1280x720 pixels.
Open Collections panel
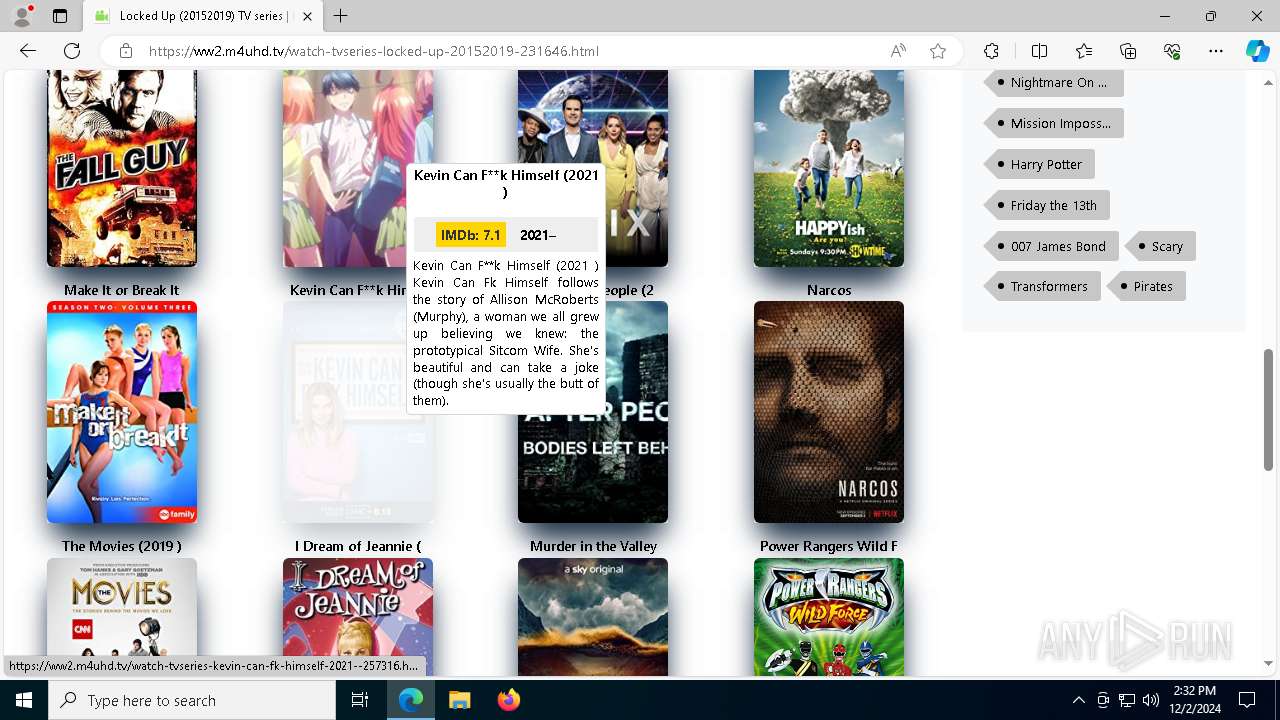(1128, 51)
